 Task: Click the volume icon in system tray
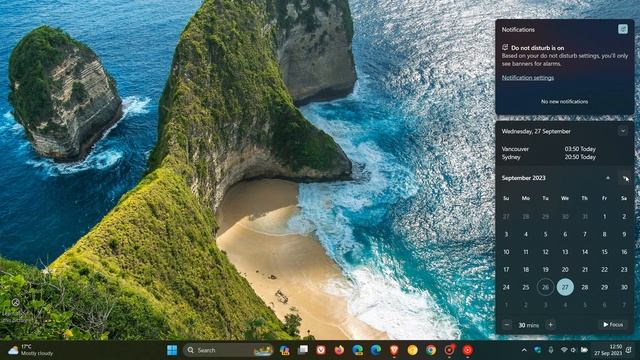click(x=573, y=350)
